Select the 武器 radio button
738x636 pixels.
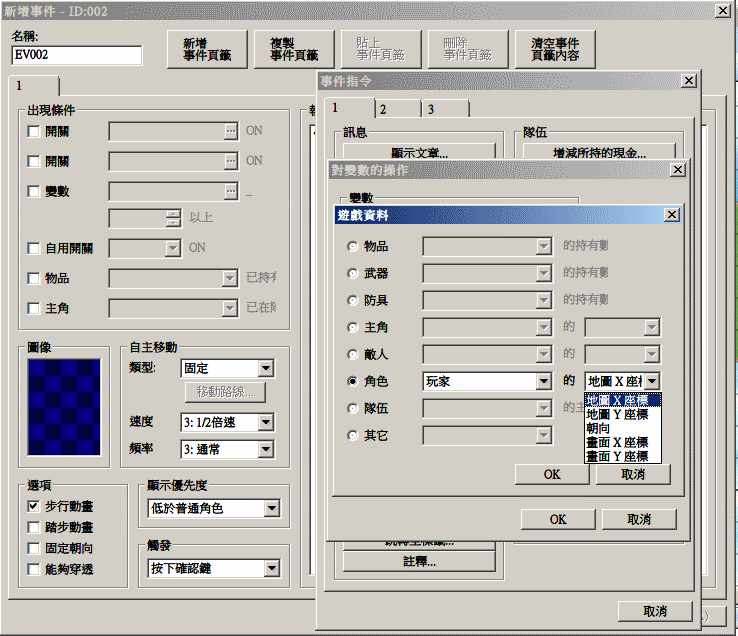click(353, 274)
